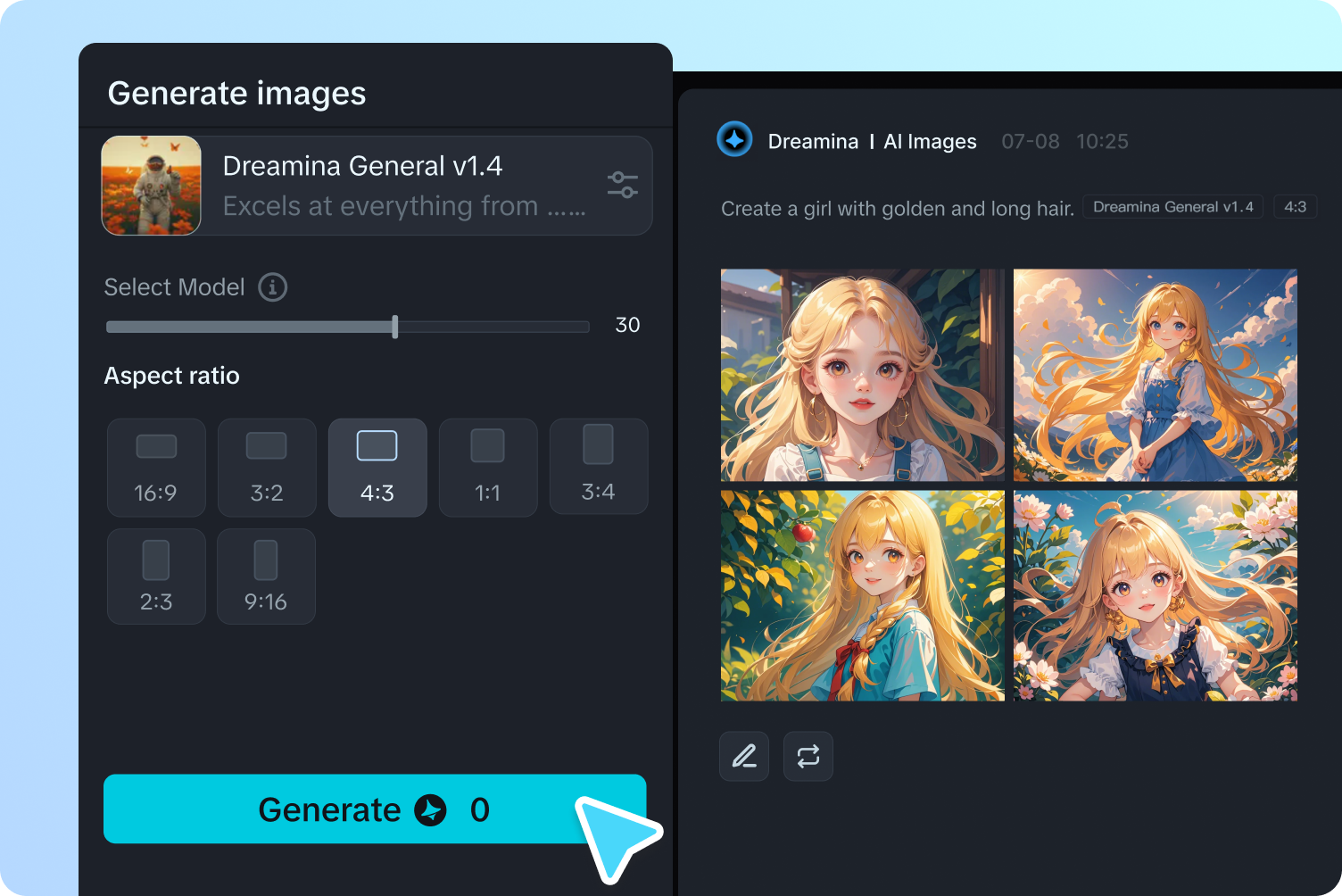Click the 10:25 time stamp
Image resolution: width=1342 pixels, height=896 pixels.
coord(1102,142)
